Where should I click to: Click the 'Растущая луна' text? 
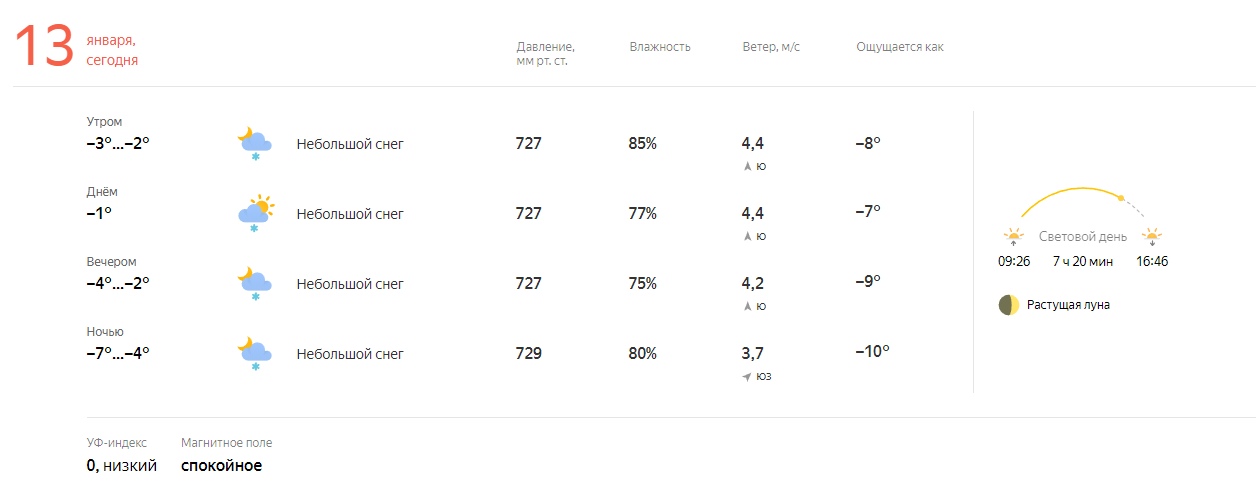click(1068, 305)
